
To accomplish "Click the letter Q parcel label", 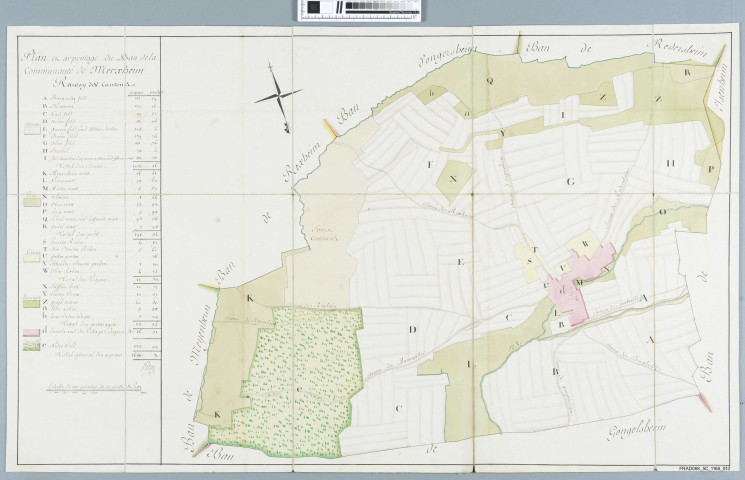I will tap(490, 78).
